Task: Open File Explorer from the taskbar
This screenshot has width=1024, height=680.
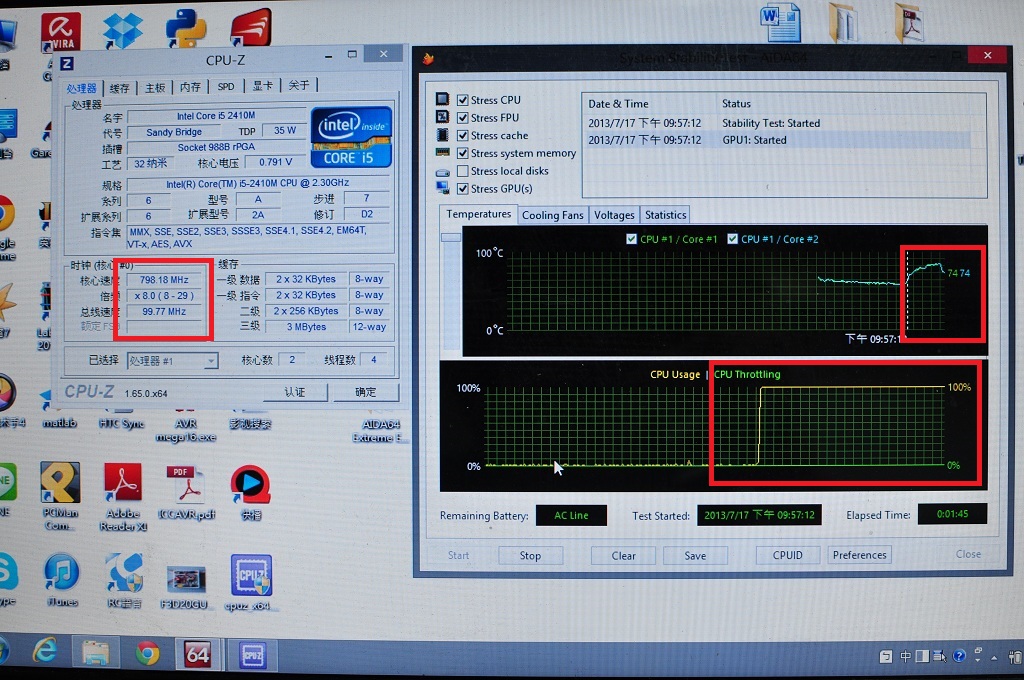Action: pyautogui.click(x=95, y=652)
